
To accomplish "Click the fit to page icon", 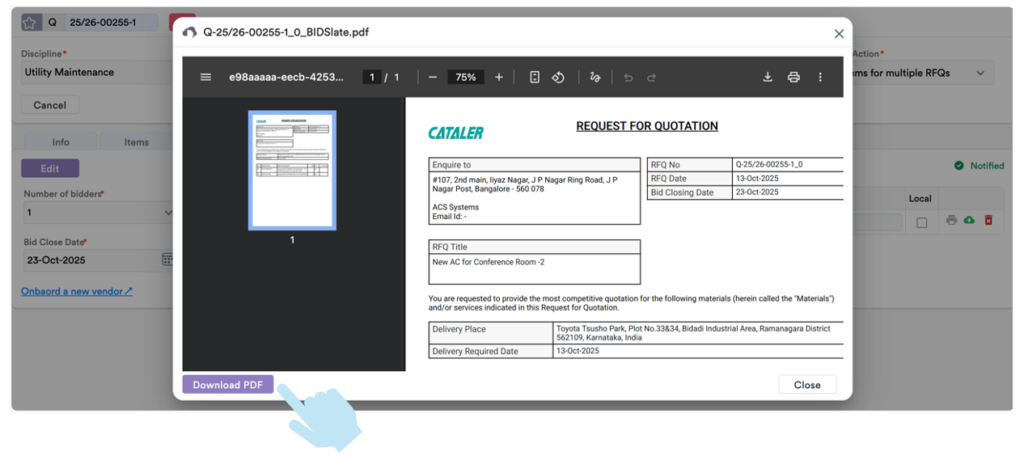I will pyautogui.click(x=535, y=77).
